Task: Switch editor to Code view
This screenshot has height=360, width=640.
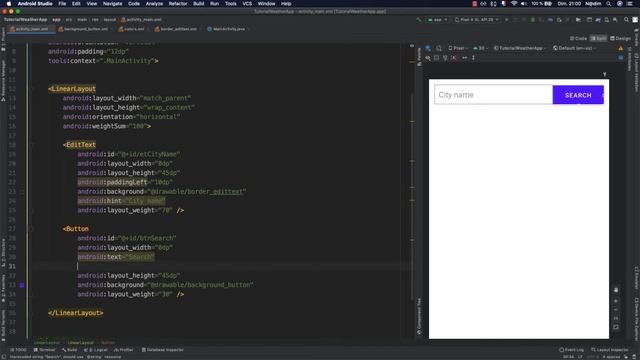Action: point(578,38)
